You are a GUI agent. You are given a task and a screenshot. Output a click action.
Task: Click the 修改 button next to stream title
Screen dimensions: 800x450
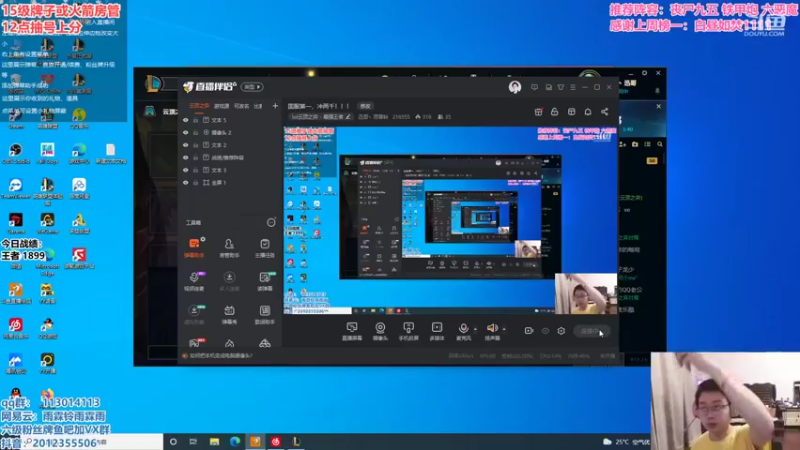click(365, 106)
